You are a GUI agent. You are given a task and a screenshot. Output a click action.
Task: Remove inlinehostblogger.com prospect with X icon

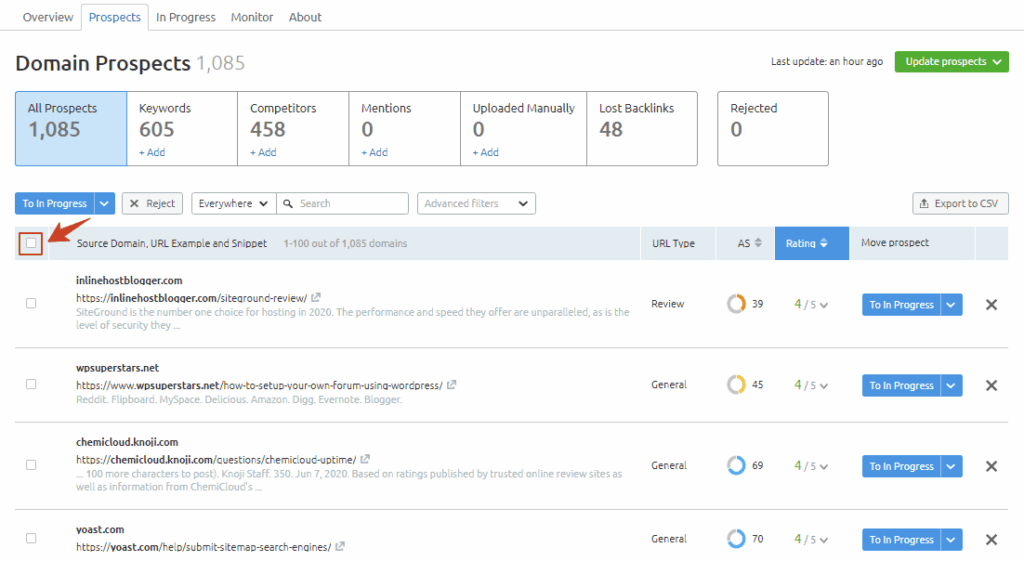pyautogui.click(x=991, y=305)
